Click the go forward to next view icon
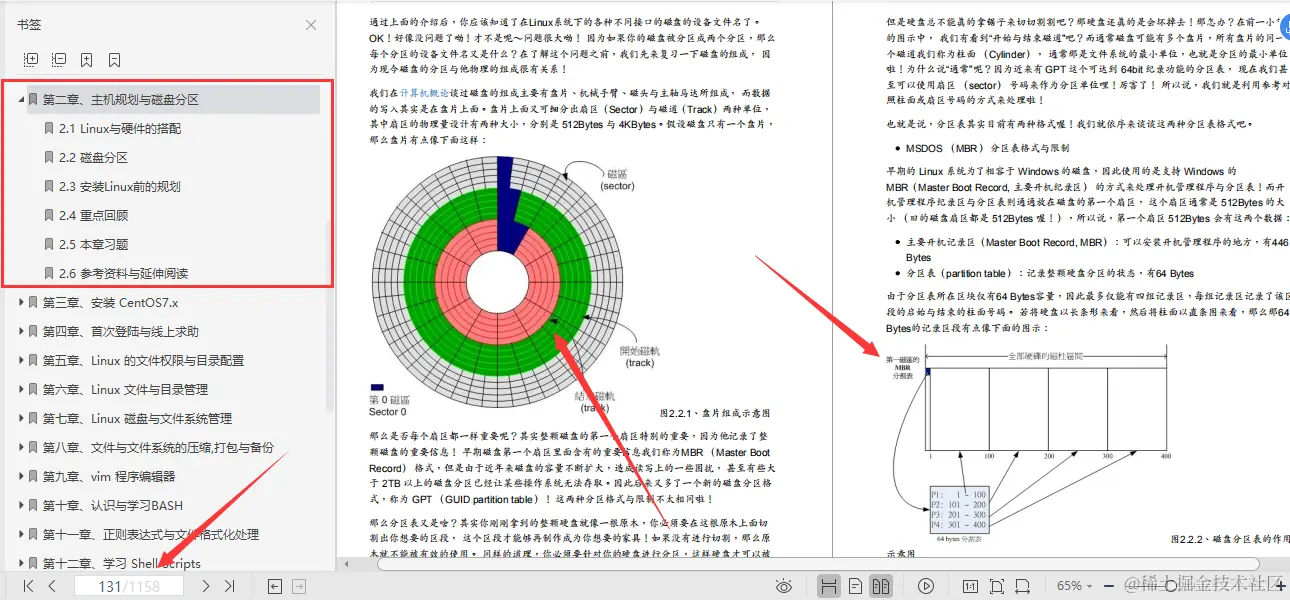This screenshot has height=600, width=1290. [301, 586]
